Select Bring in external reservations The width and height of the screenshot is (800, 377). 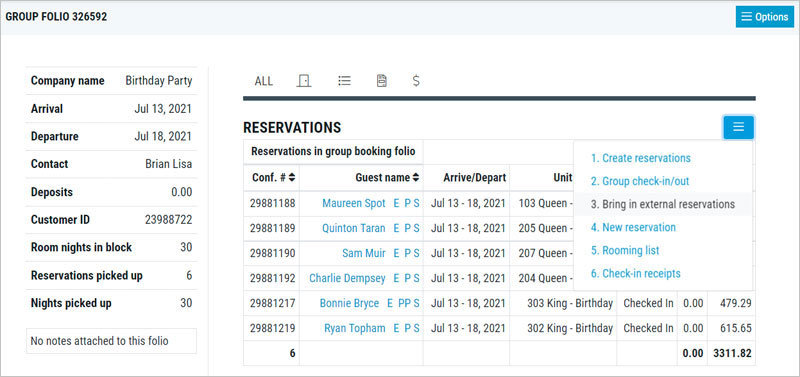(x=663, y=204)
